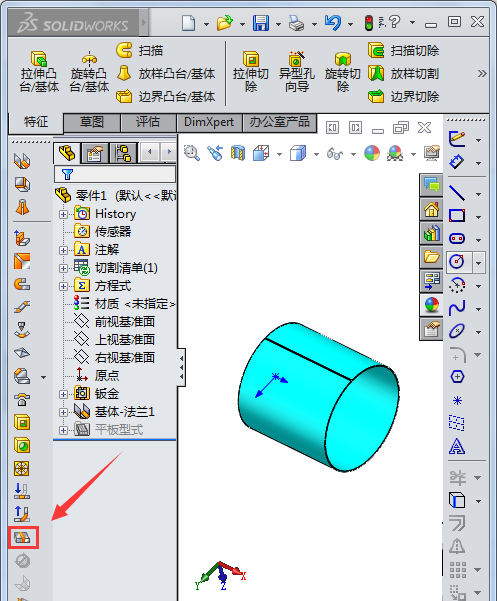The height and width of the screenshot is (601, 497).
Task: Click the Rebuild traffic light icon
Action: [x=369, y=23]
